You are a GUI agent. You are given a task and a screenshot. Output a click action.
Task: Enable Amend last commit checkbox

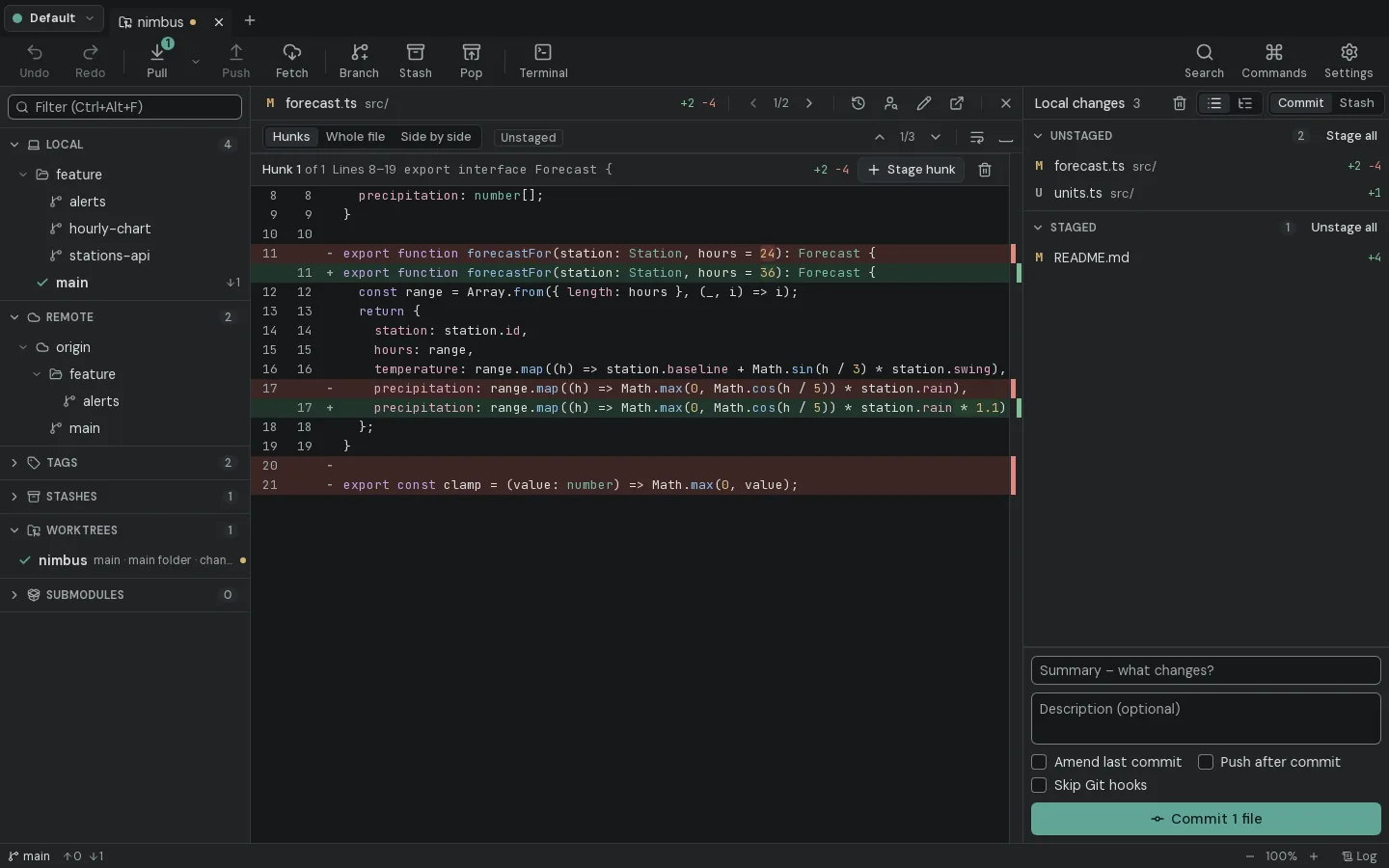[1039, 762]
